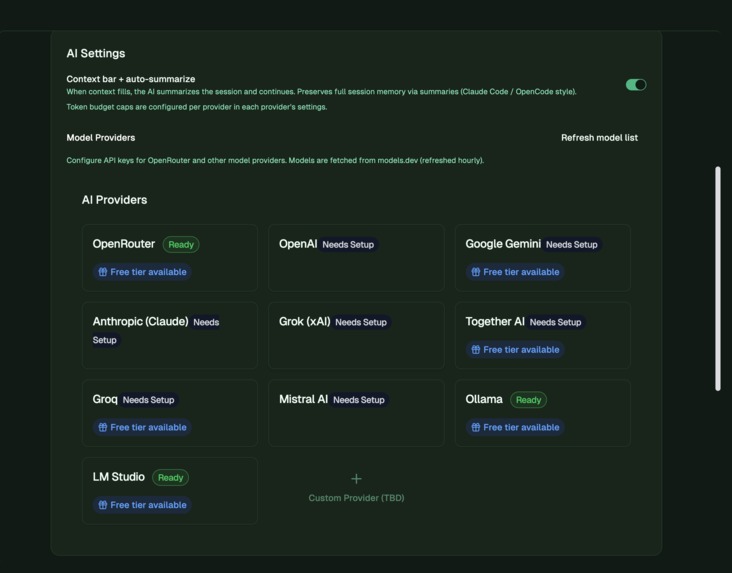732x573 pixels.
Task: Open the OpenRouter provider card
Action: (x=170, y=258)
